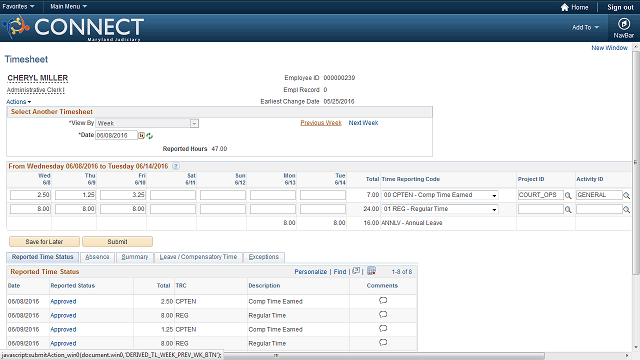Expand the Regular Time reporting code dropdown
Image resolution: width=640 pixels, height=360 pixels.
(x=494, y=209)
